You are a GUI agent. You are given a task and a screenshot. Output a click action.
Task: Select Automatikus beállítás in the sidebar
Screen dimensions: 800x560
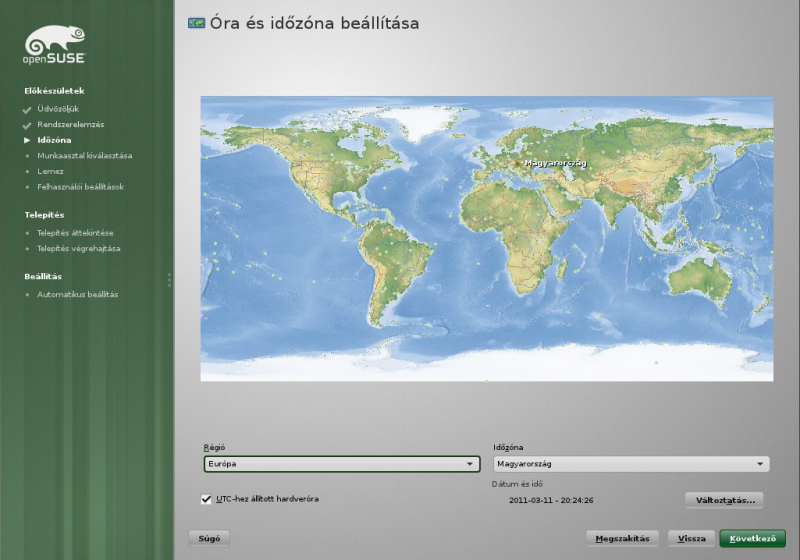click(77, 294)
